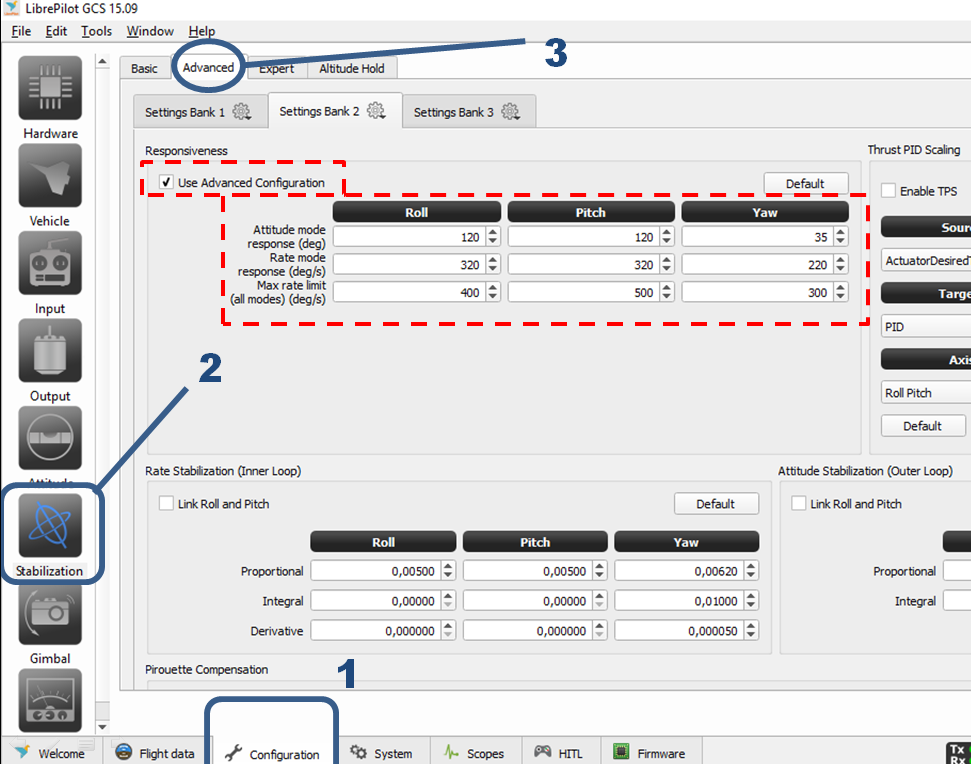The height and width of the screenshot is (764, 971).
Task: Open the ActuatorDesired source dropdown
Action: coord(925,260)
